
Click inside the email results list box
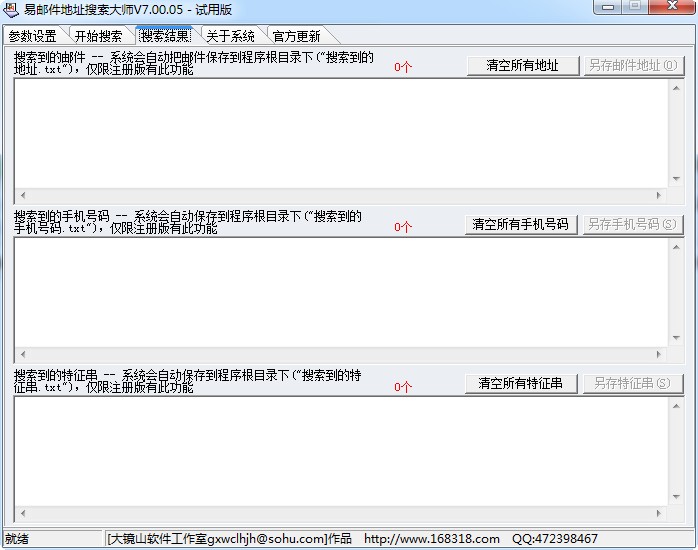pos(341,133)
